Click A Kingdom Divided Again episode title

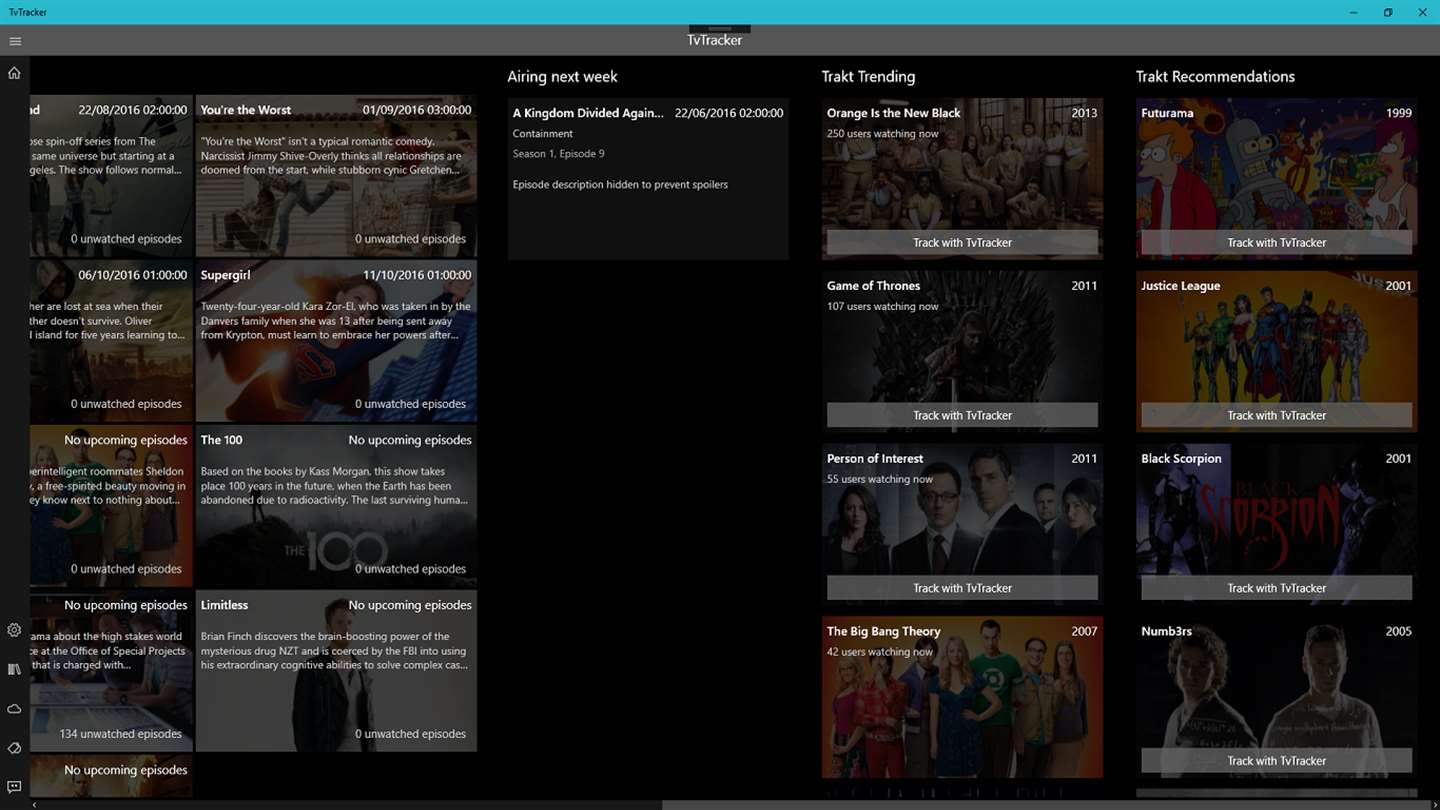(x=588, y=113)
